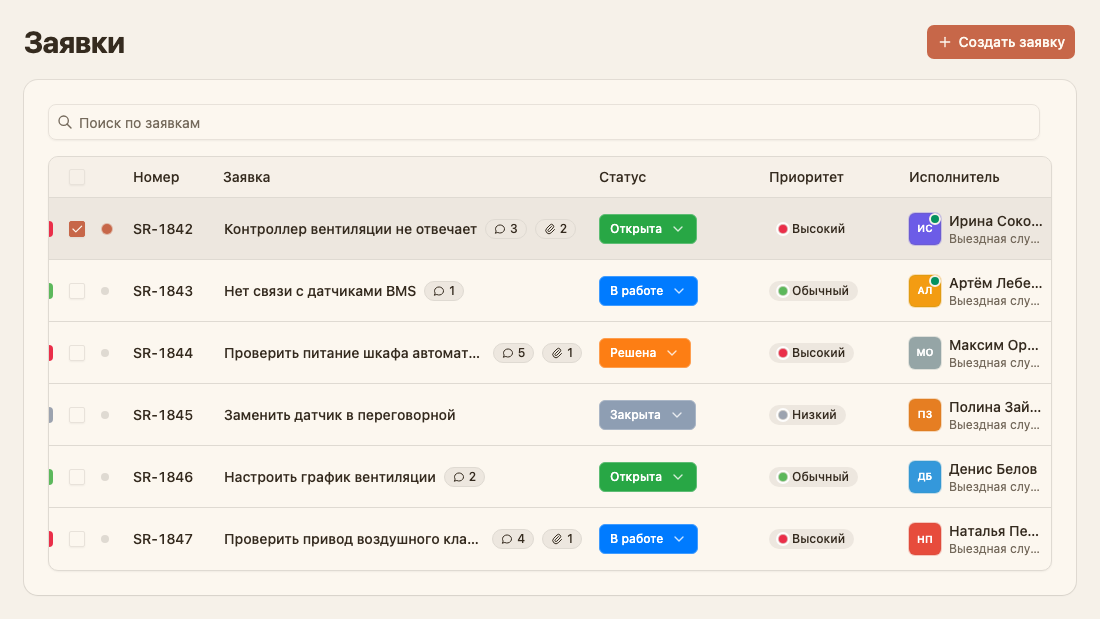1100x619 pixels.
Task: Open ticket Проверить питание шкафа автомат...
Action: (352, 353)
